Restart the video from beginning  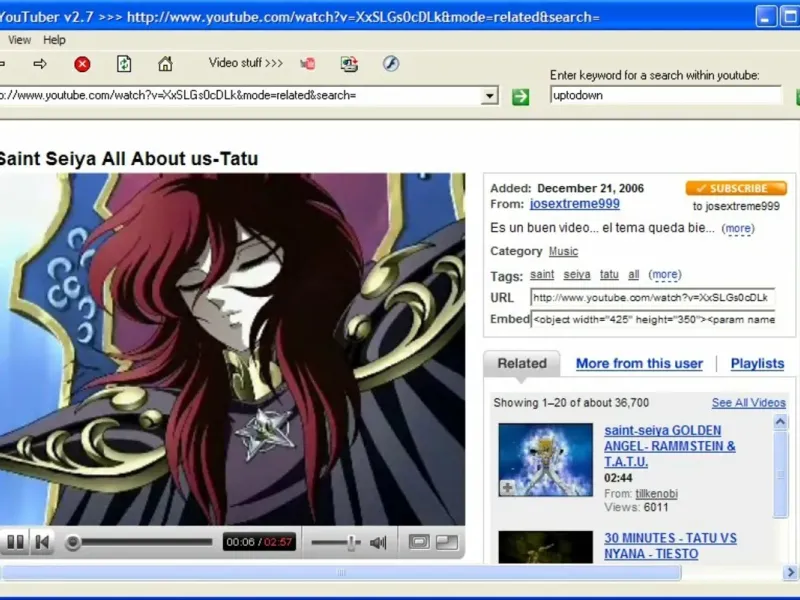click(x=42, y=542)
